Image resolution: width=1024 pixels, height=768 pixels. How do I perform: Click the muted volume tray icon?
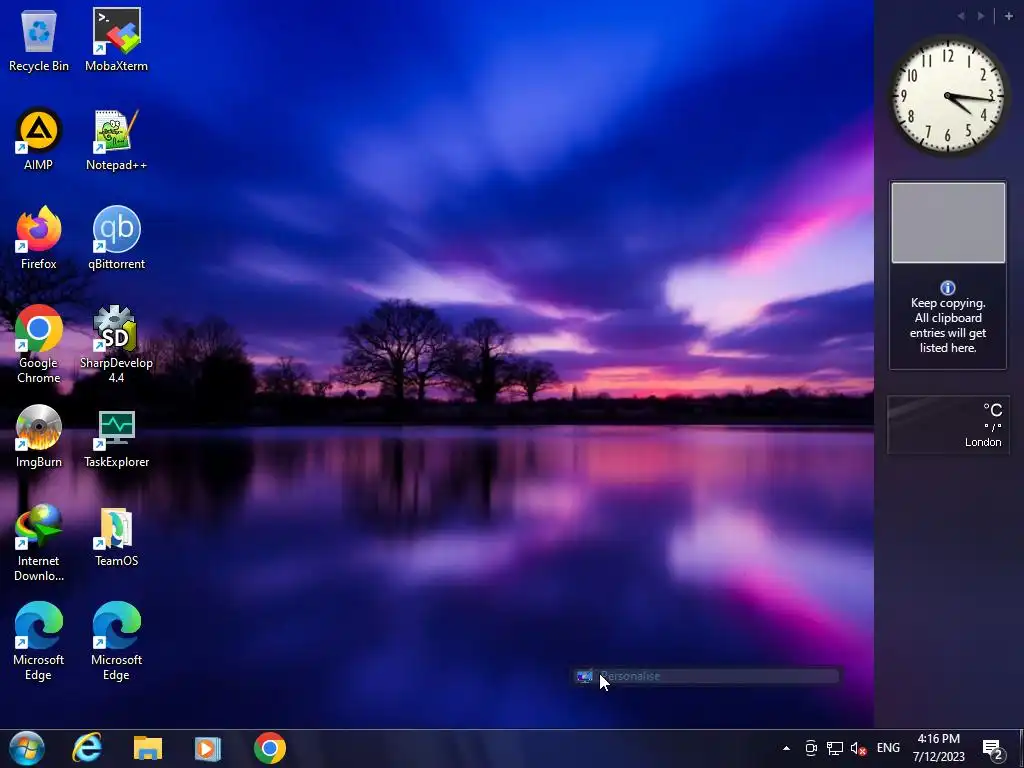point(858,748)
